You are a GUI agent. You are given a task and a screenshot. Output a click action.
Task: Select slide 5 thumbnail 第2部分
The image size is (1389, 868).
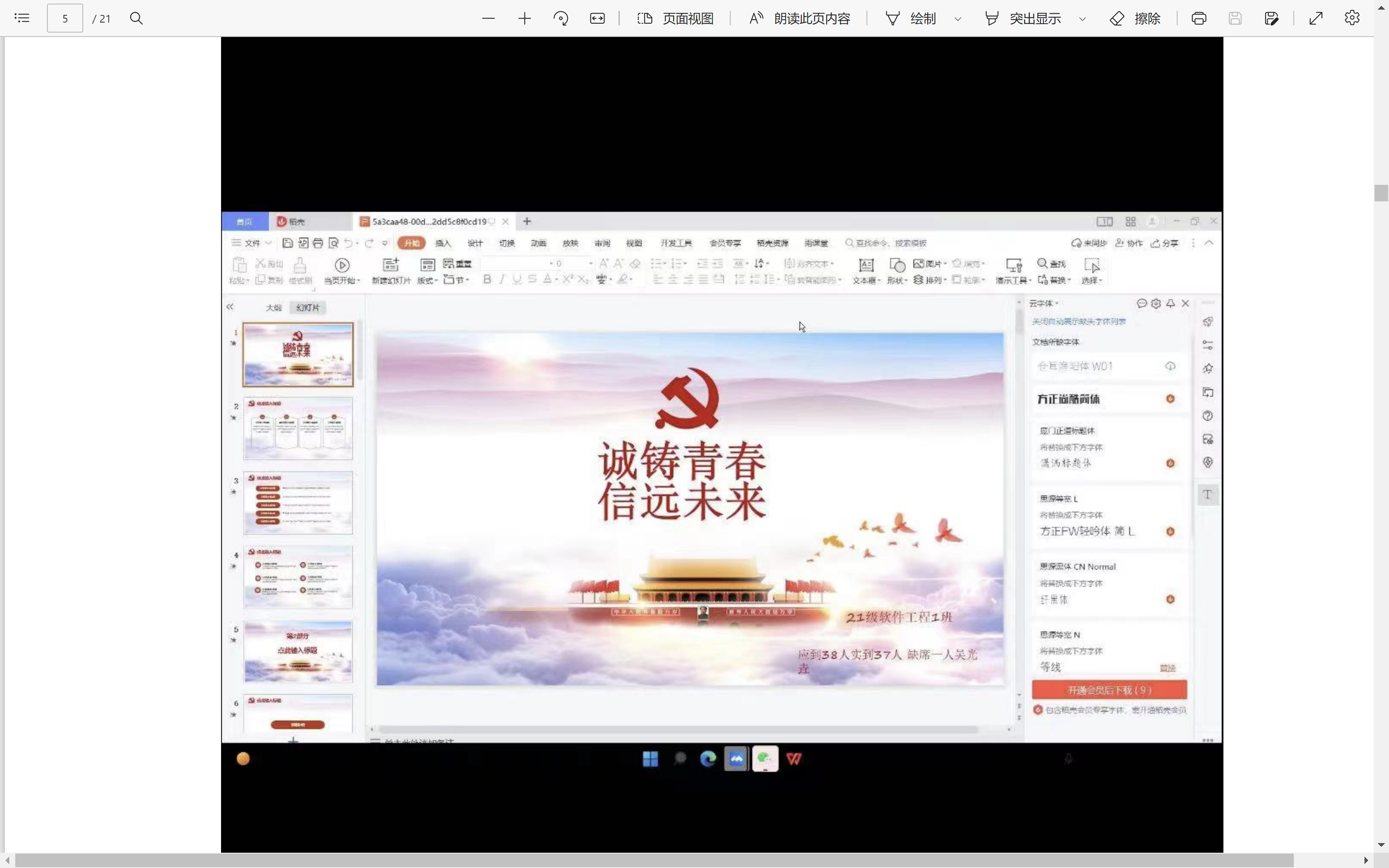coord(298,651)
